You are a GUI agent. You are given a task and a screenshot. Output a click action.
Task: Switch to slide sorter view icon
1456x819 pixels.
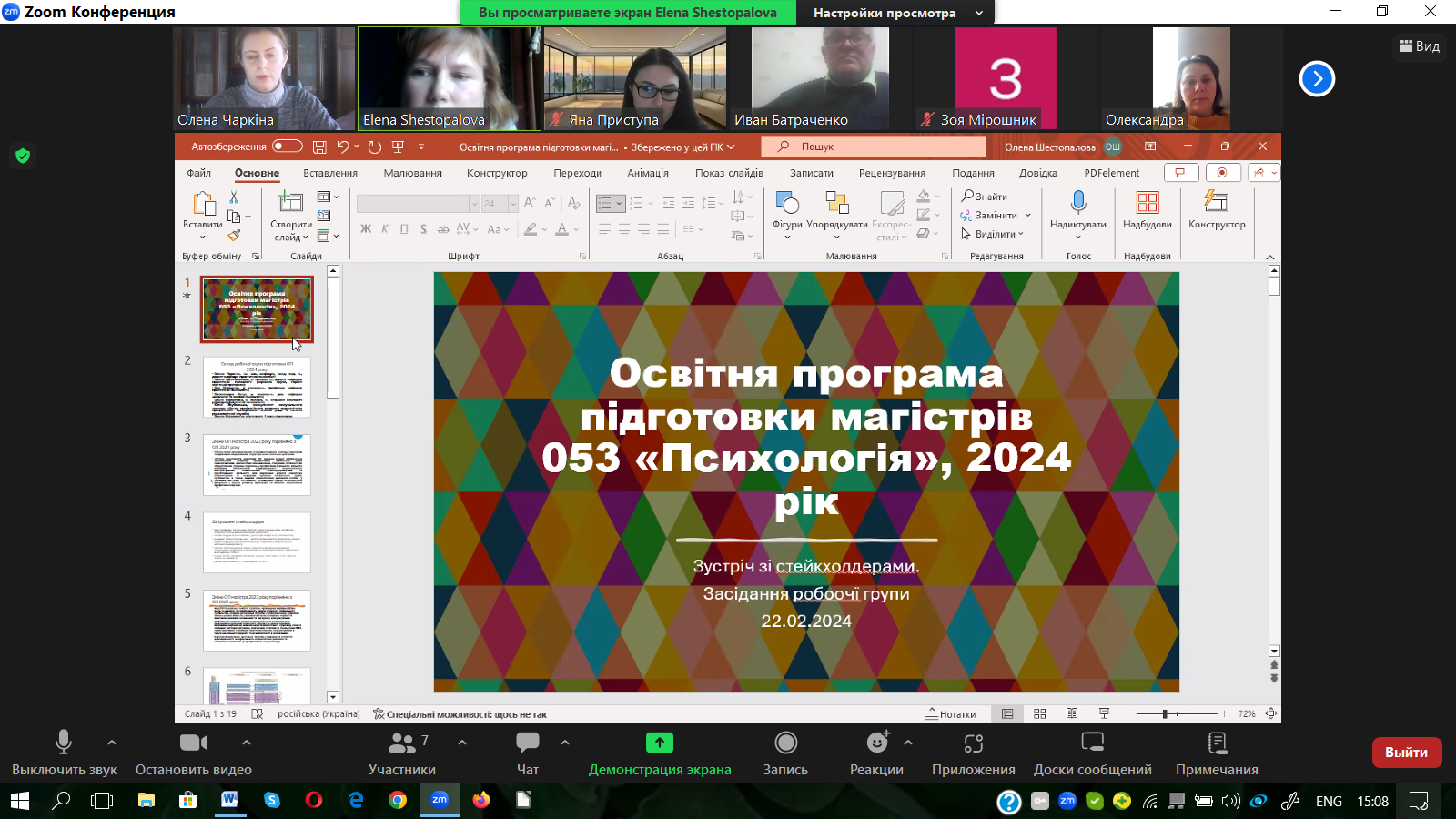(1040, 714)
